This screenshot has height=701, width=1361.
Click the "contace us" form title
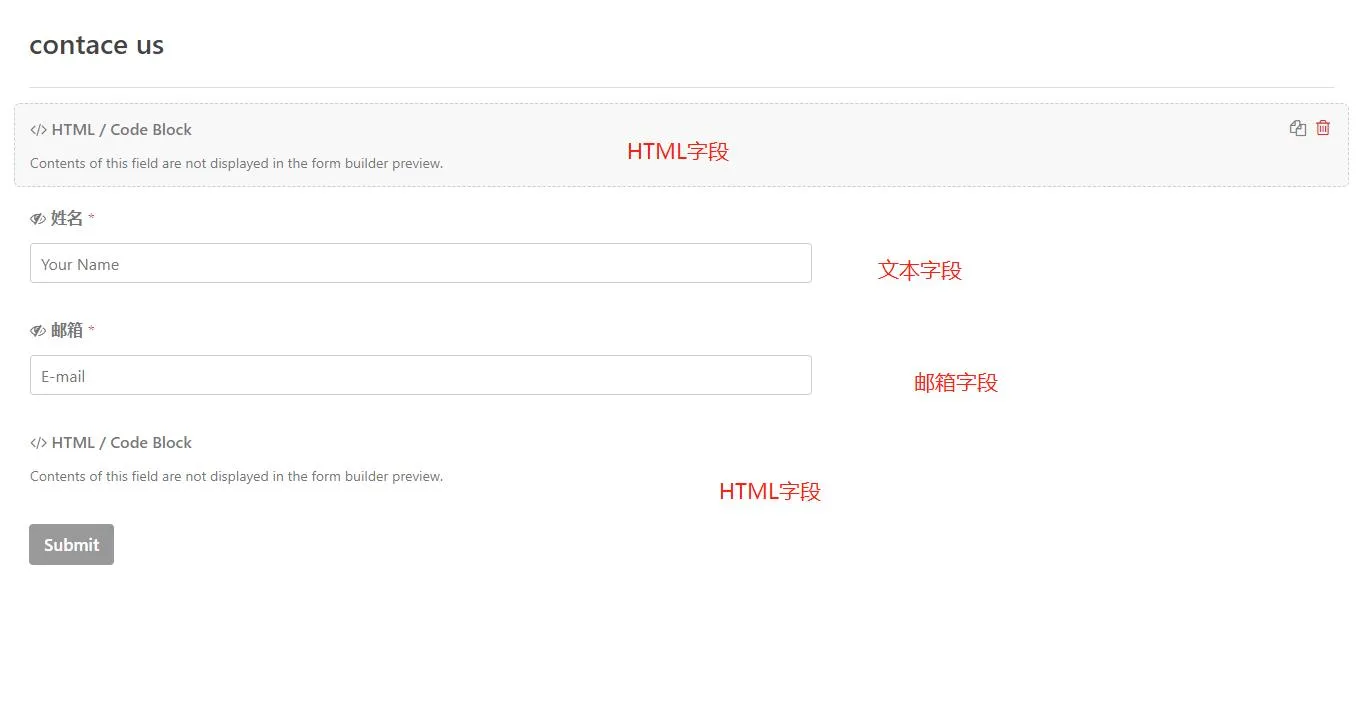(97, 45)
